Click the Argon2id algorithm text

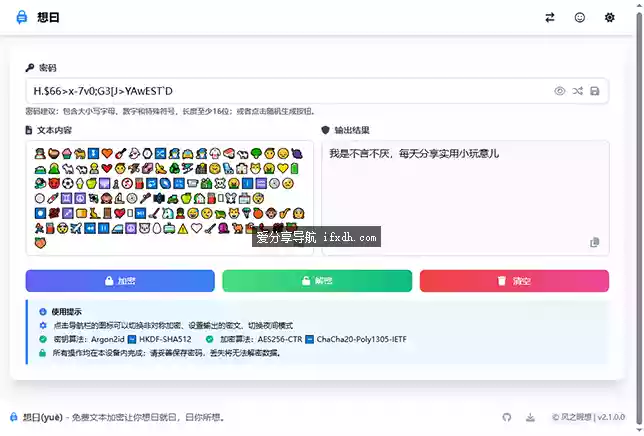108,339
